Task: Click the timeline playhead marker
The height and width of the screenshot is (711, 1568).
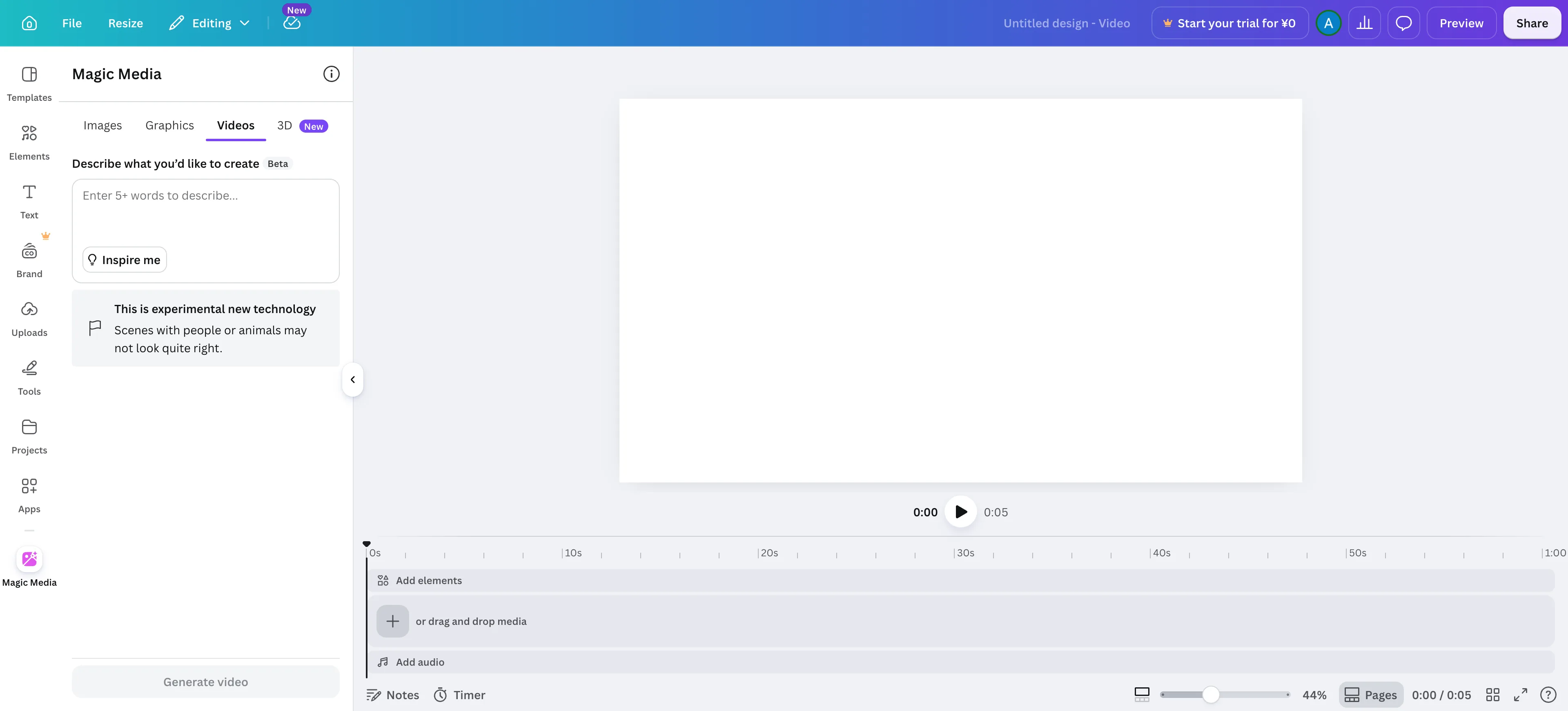Action: 366,544
